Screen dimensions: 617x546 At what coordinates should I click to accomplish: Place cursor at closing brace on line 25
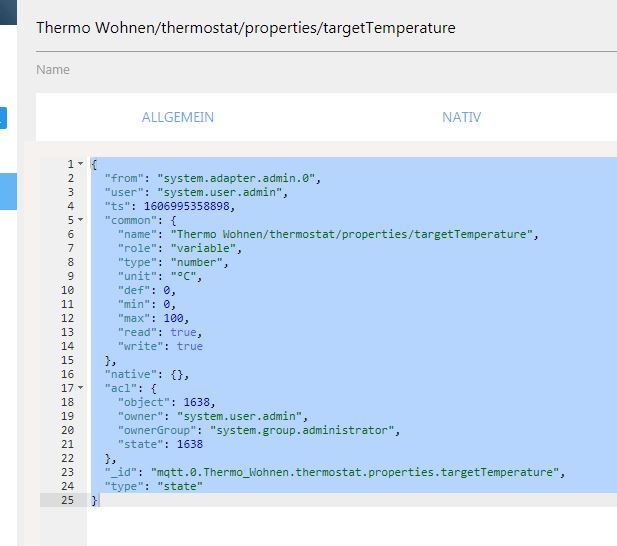94,500
